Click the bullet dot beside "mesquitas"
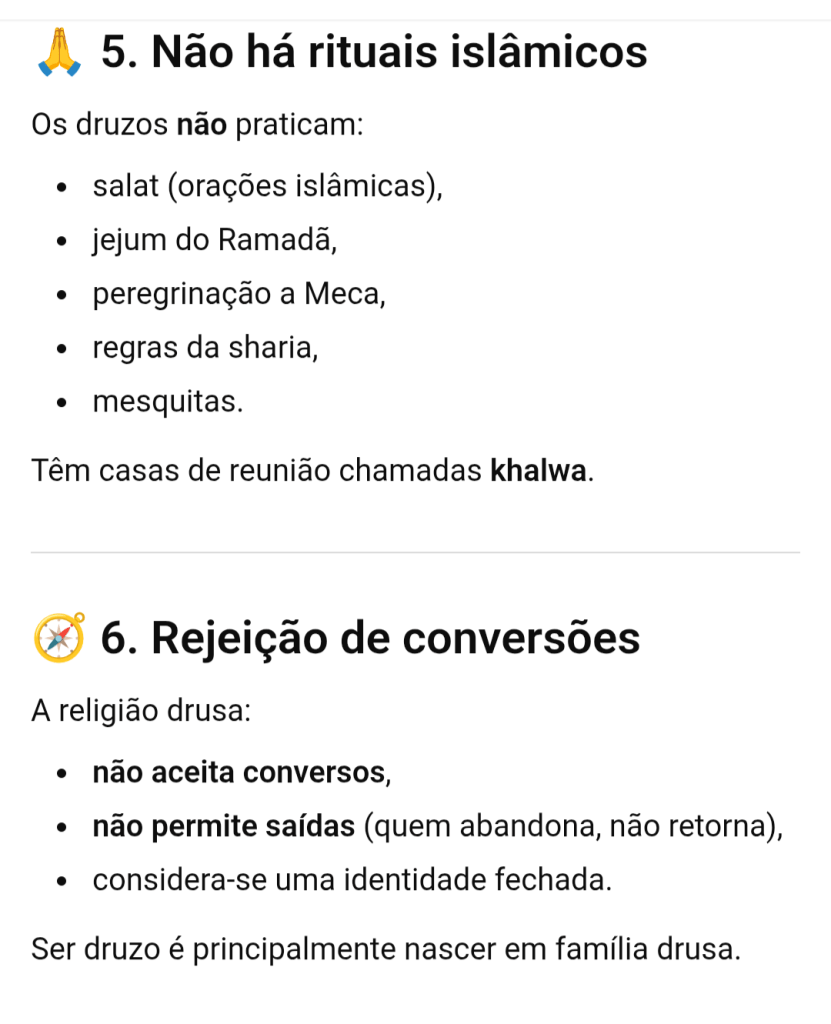 coord(62,404)
